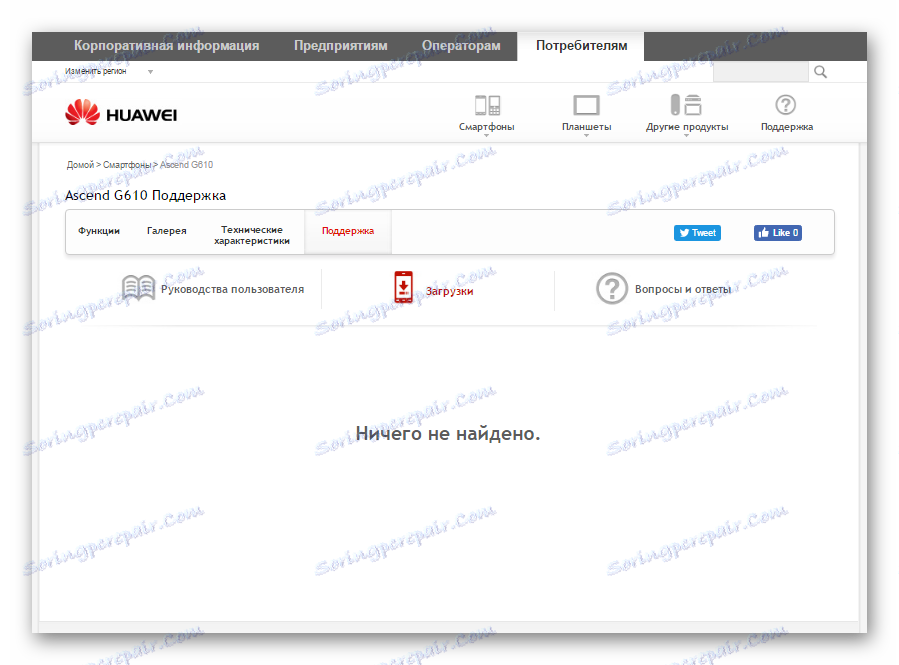Screen dimensions: 899x665
Task: Select the 'Потребителям' top tab
Action: tap(581, 46)
